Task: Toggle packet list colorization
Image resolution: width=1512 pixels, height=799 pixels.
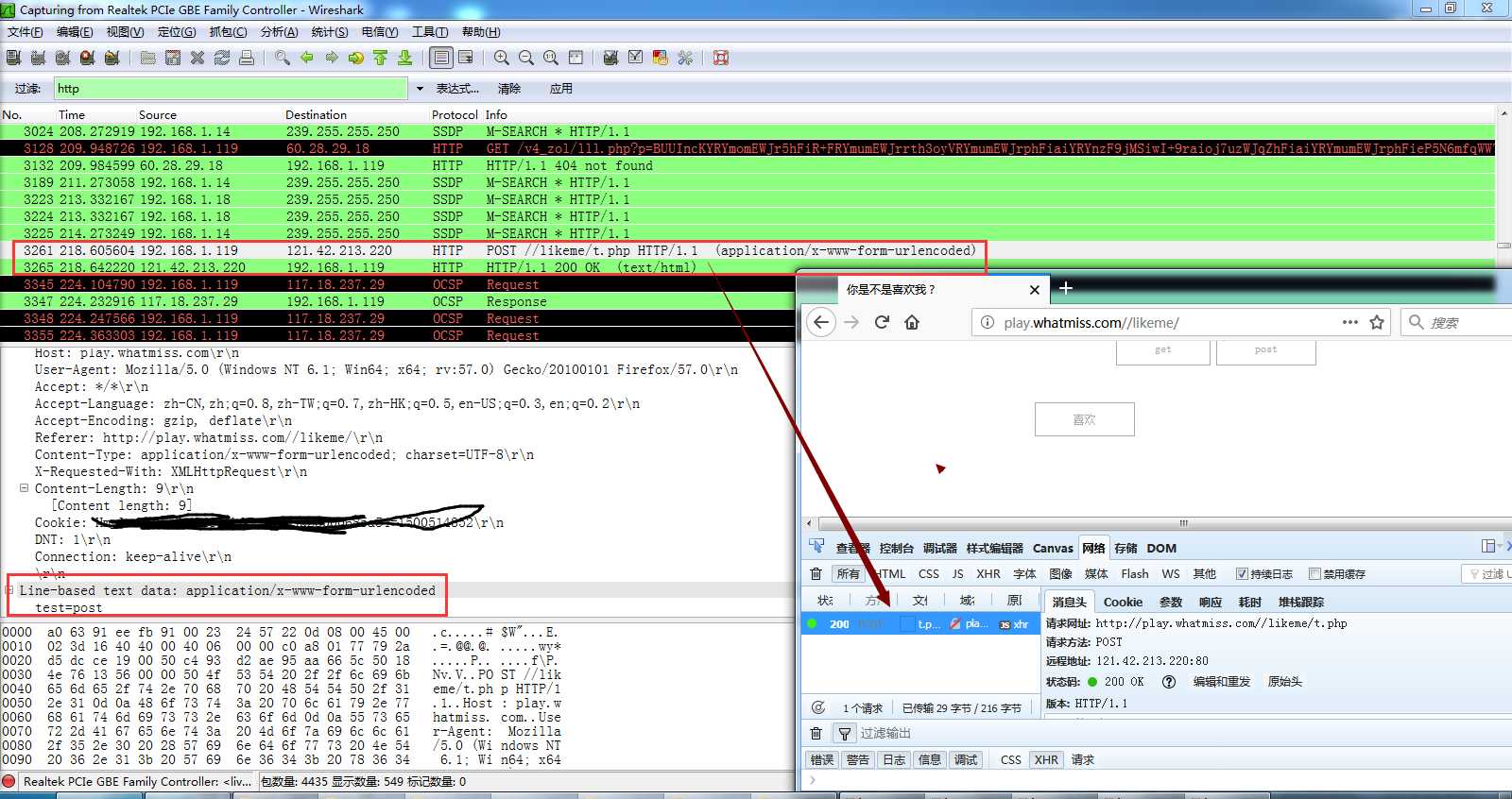Action: [x=441, y=58]
